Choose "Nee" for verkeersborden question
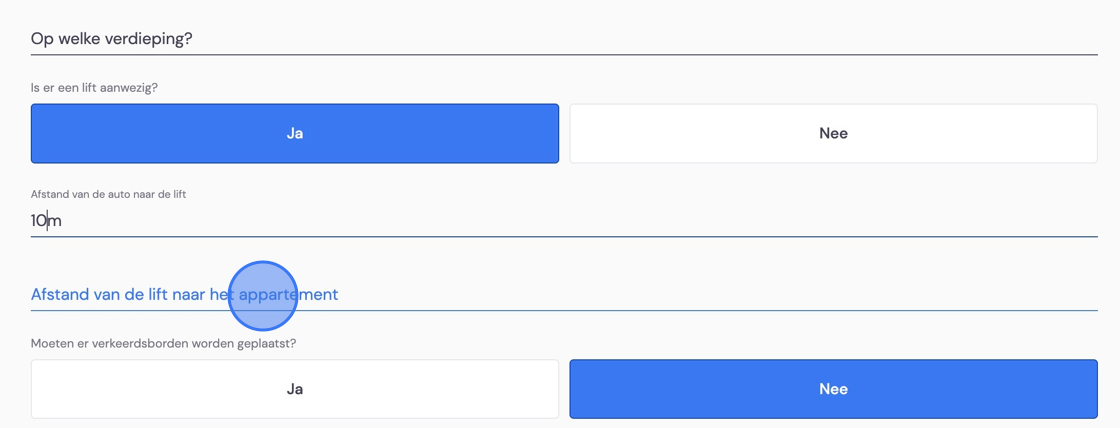Screen dimensions: 1120x428 (833, 389)
